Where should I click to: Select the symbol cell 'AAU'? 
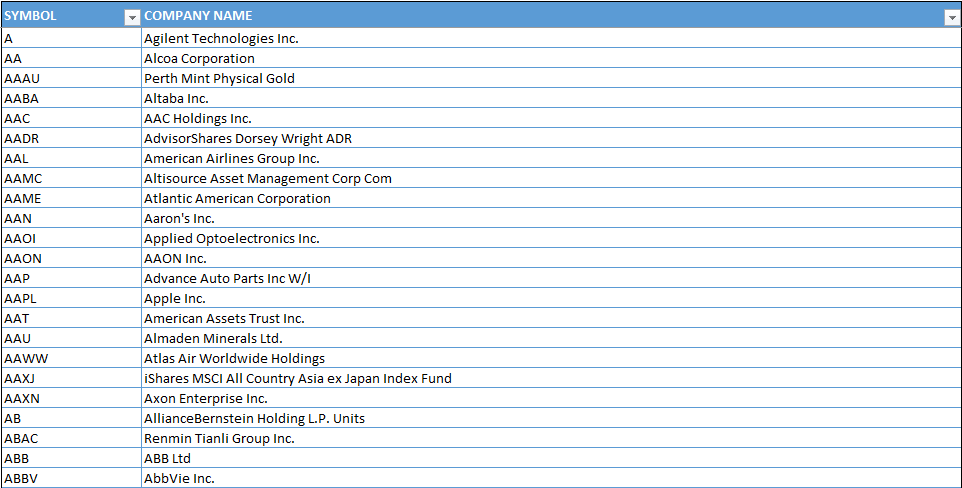coord(71,338)
